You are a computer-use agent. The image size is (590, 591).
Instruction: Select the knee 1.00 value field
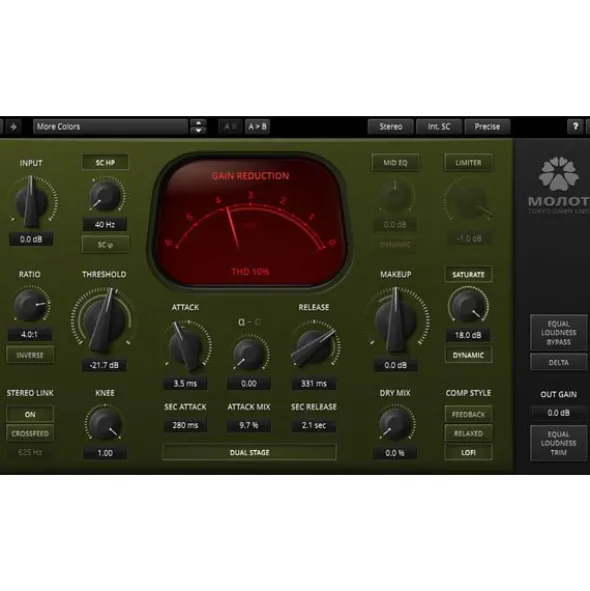(105, 453)
